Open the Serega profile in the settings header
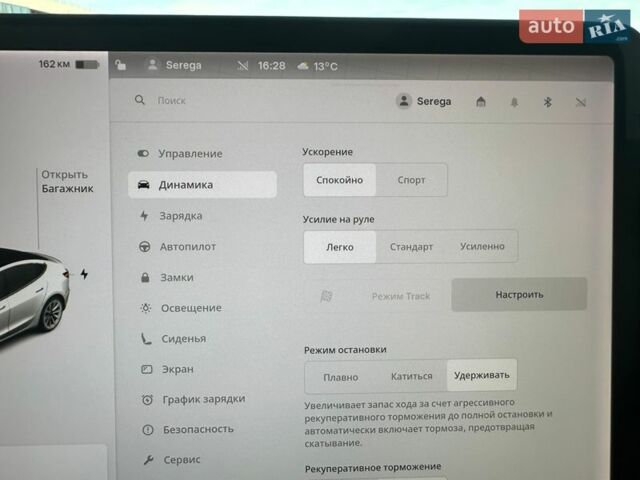 (x=424, y=101)
